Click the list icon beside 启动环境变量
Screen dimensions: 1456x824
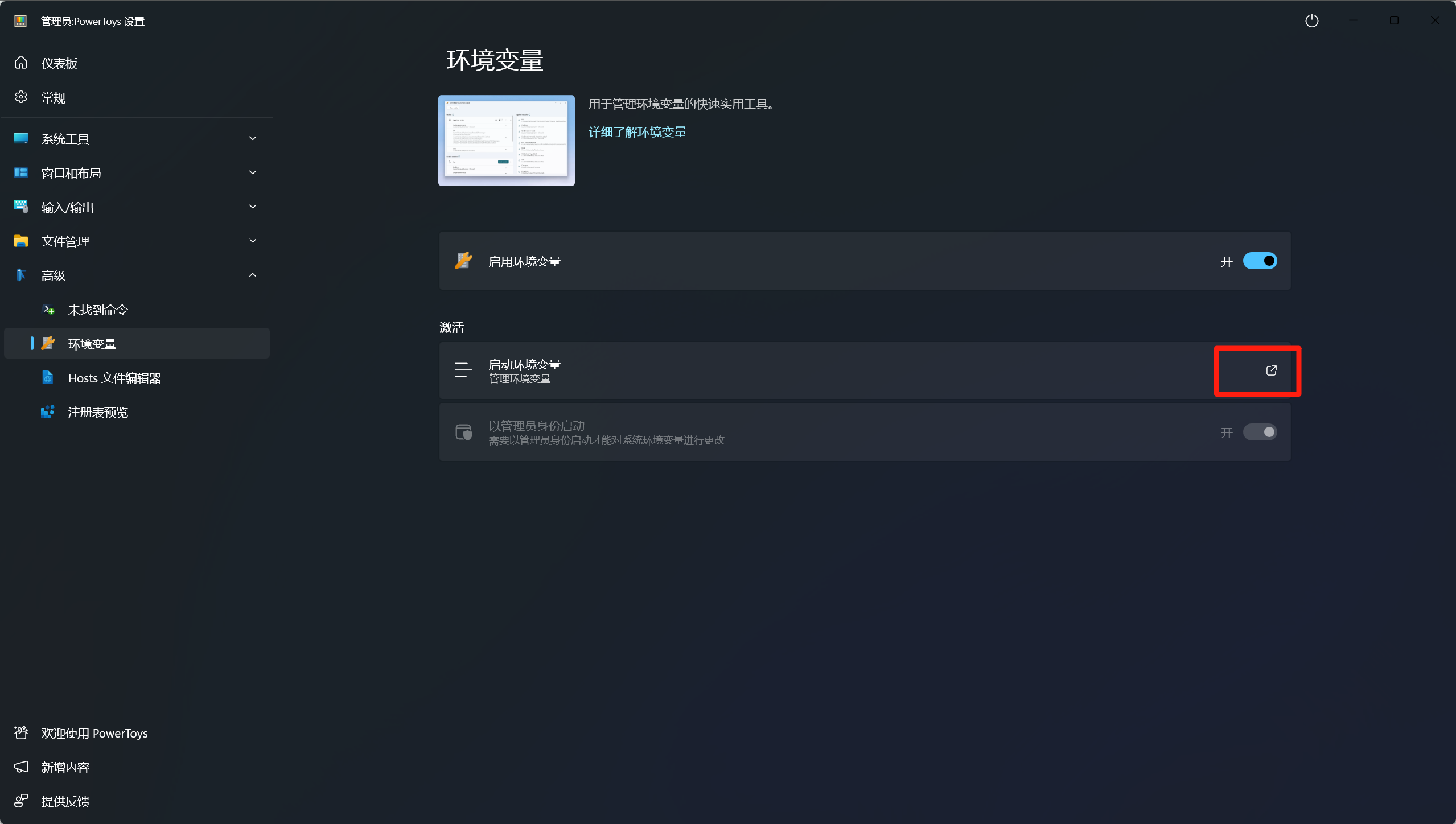pyautogui.click(x=463, y=370)
